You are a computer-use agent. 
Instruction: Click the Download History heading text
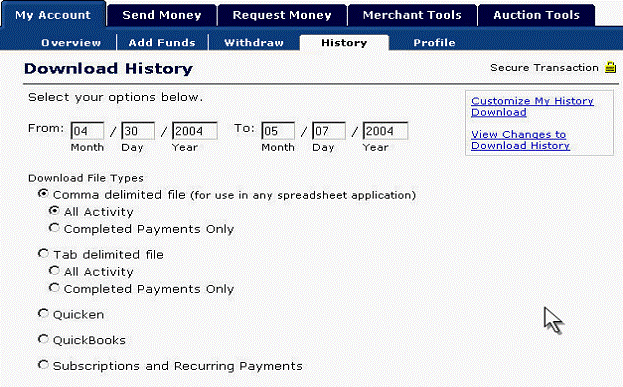pyautogui.click(x=108, y=69)
